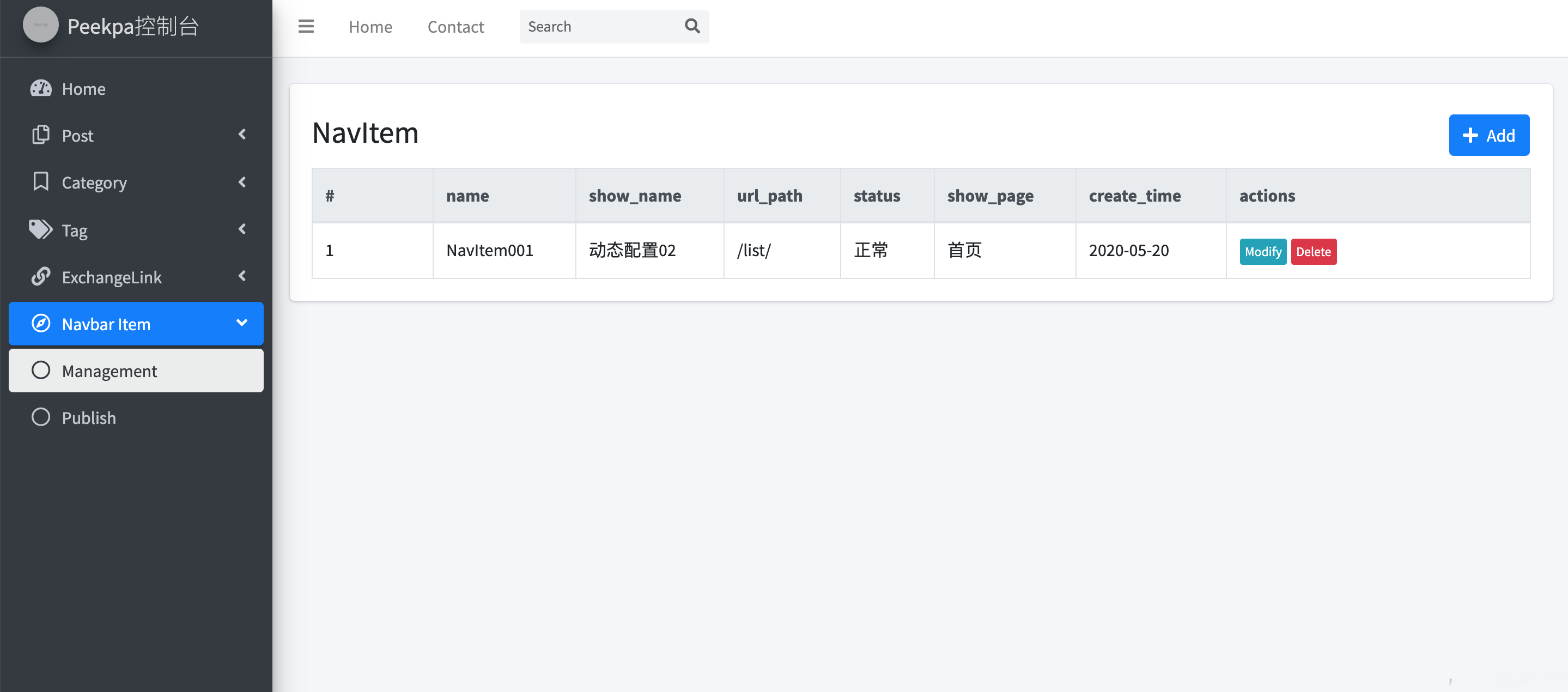Open the Contact top nav link
The image size is (1568, 692).
pyautogui.click(x=455, y=26)
